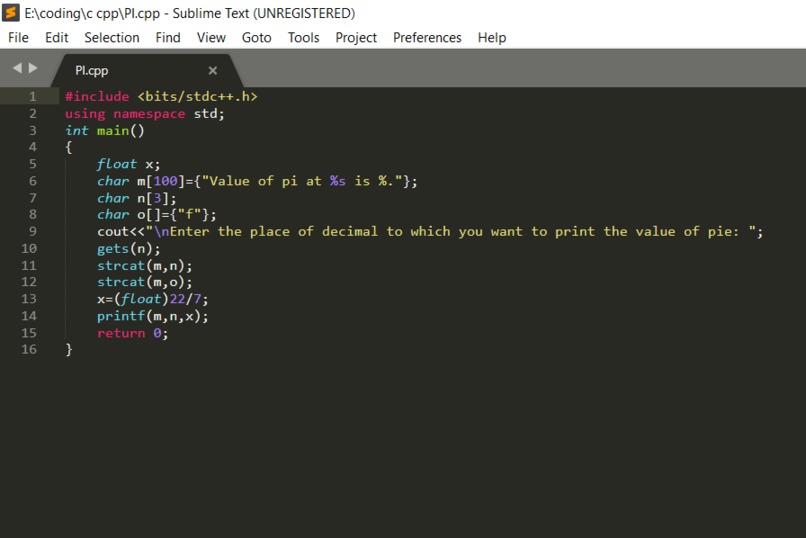
Task: Click the Sublime Text logo icon
Action: point(11,12)
